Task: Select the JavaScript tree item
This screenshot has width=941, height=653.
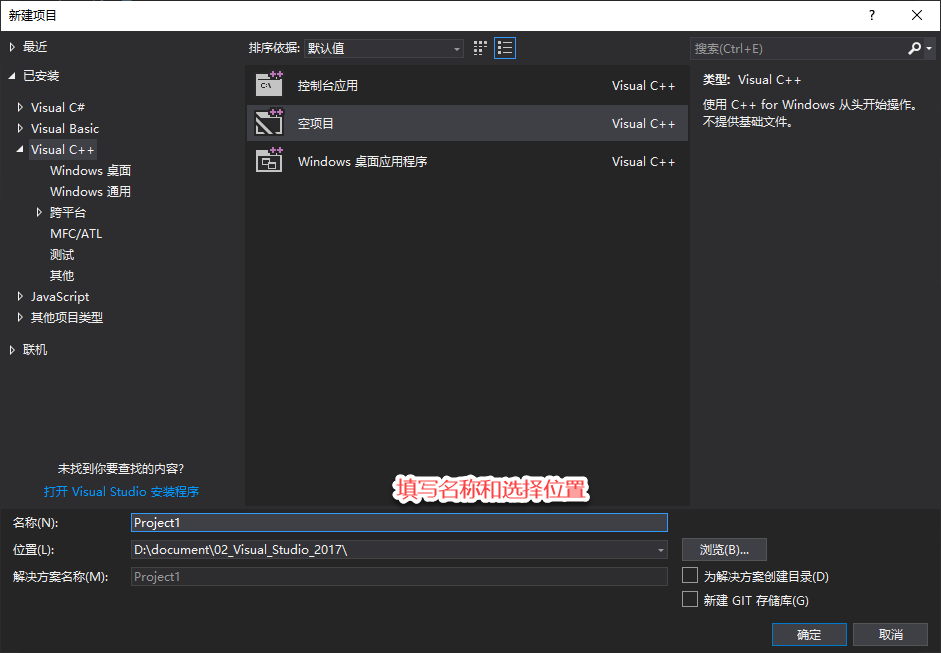Action: point(60,296)
